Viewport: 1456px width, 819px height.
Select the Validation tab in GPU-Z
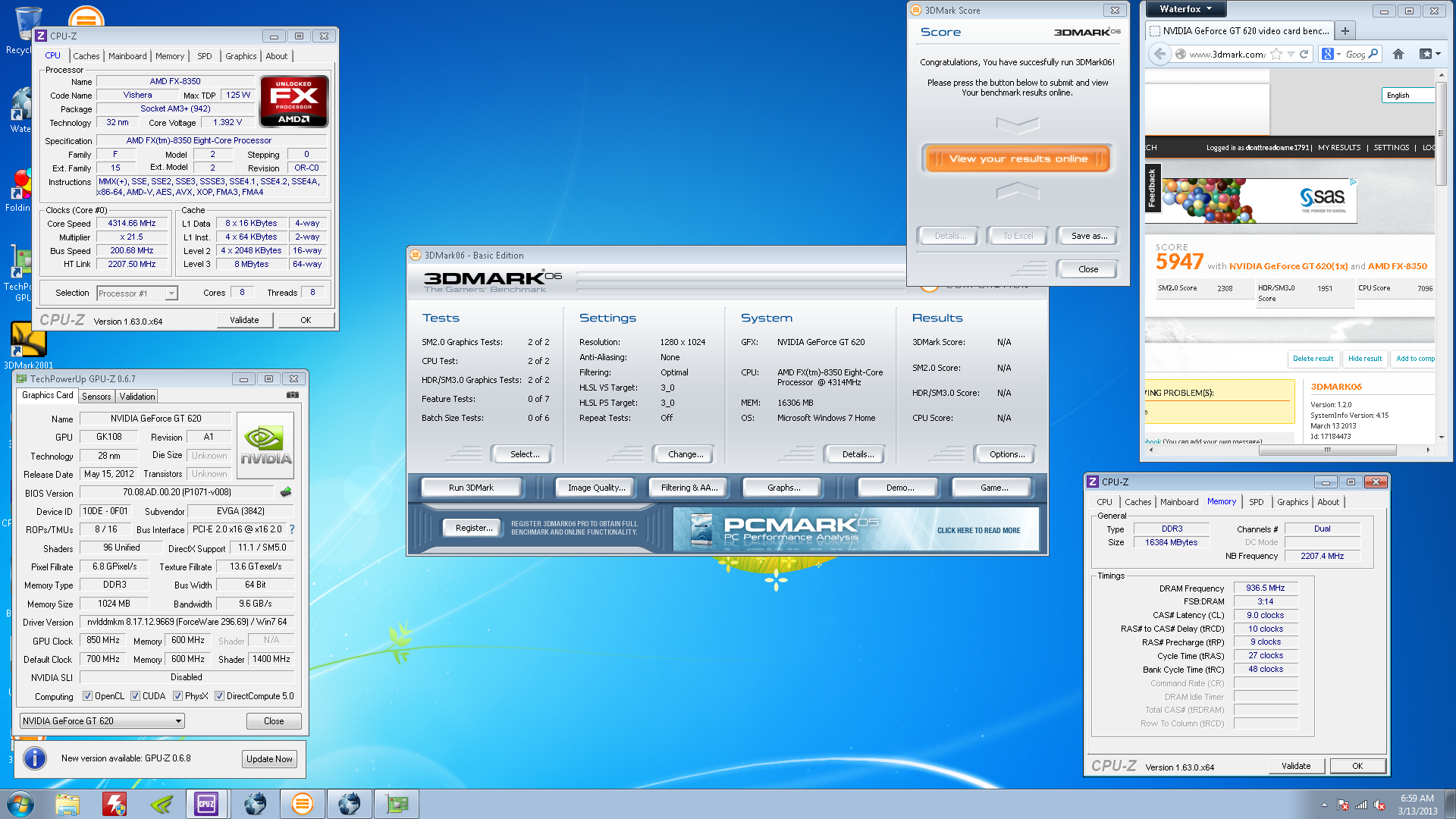[x=137, y=397]
